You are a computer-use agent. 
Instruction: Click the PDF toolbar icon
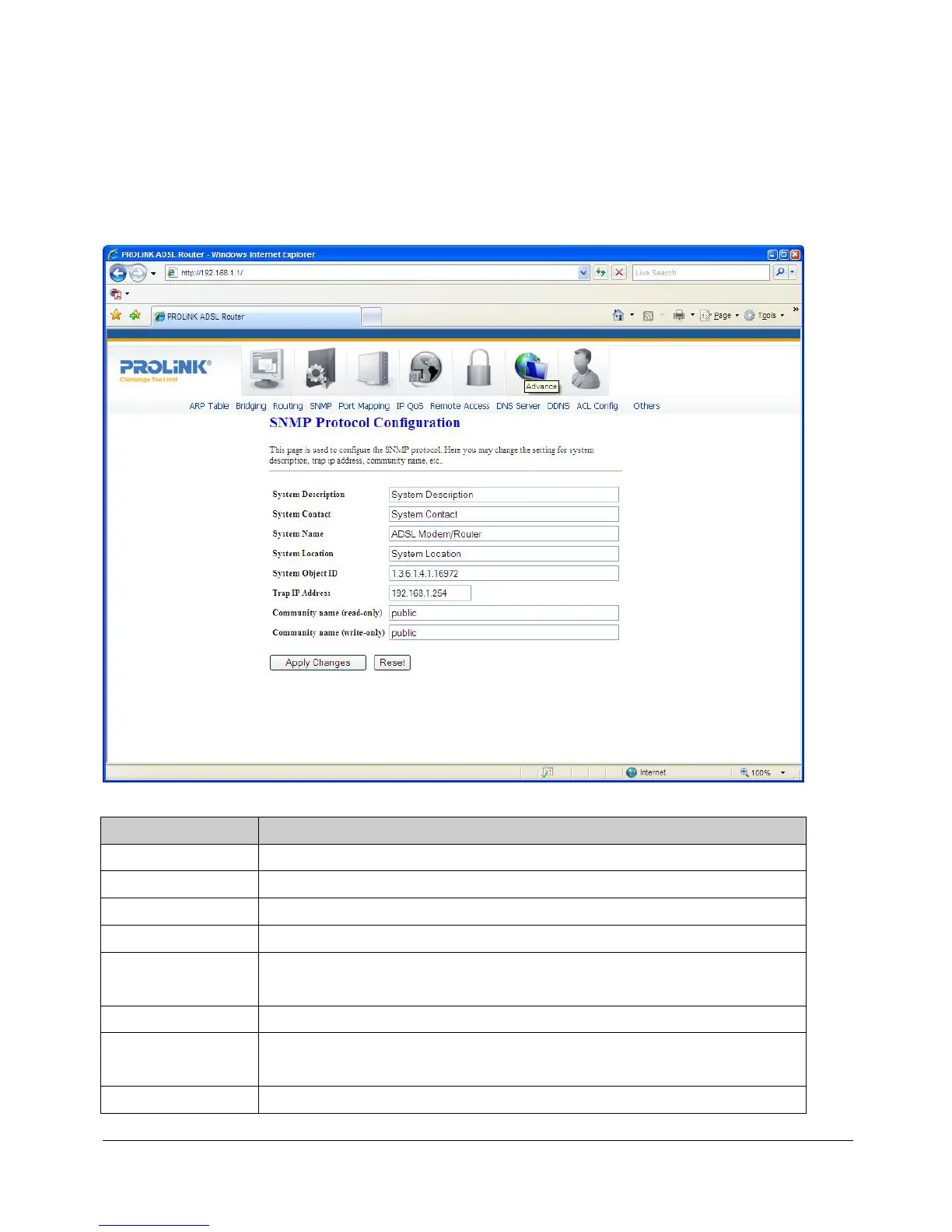(116, 294)
